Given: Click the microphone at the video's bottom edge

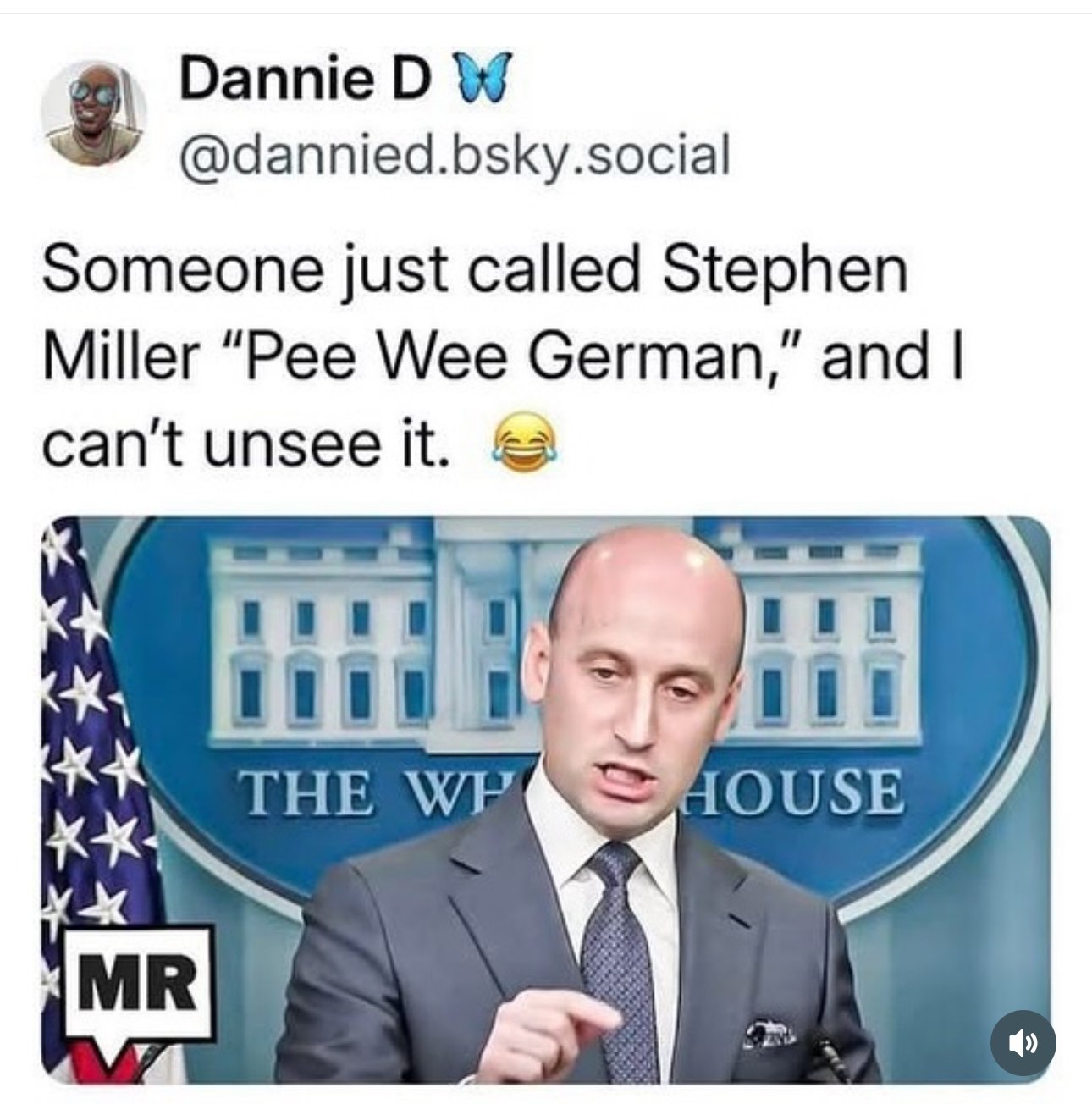Looking at the screenshot, I should [831, 1063].
